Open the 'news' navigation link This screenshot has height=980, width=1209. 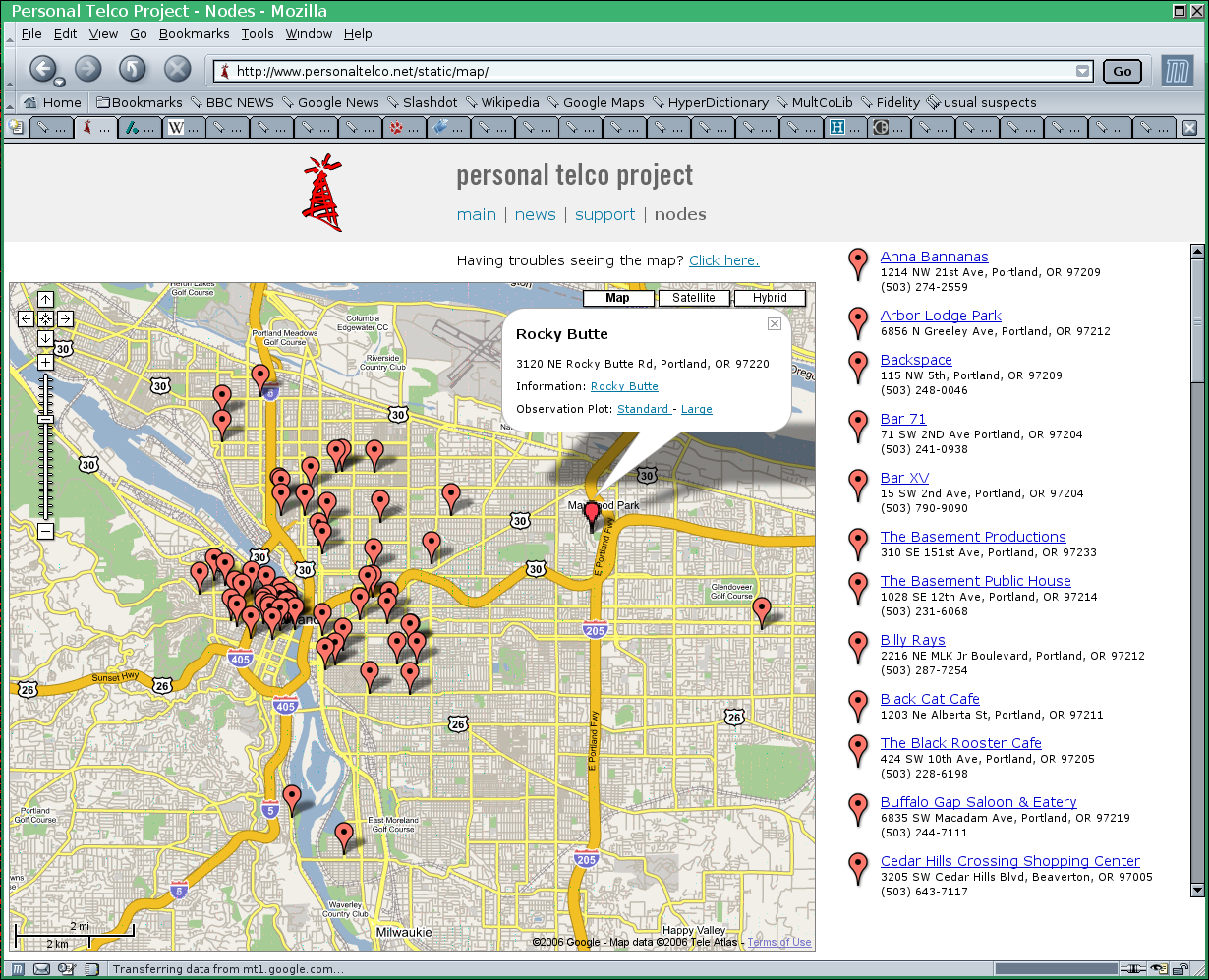(536, 214)
